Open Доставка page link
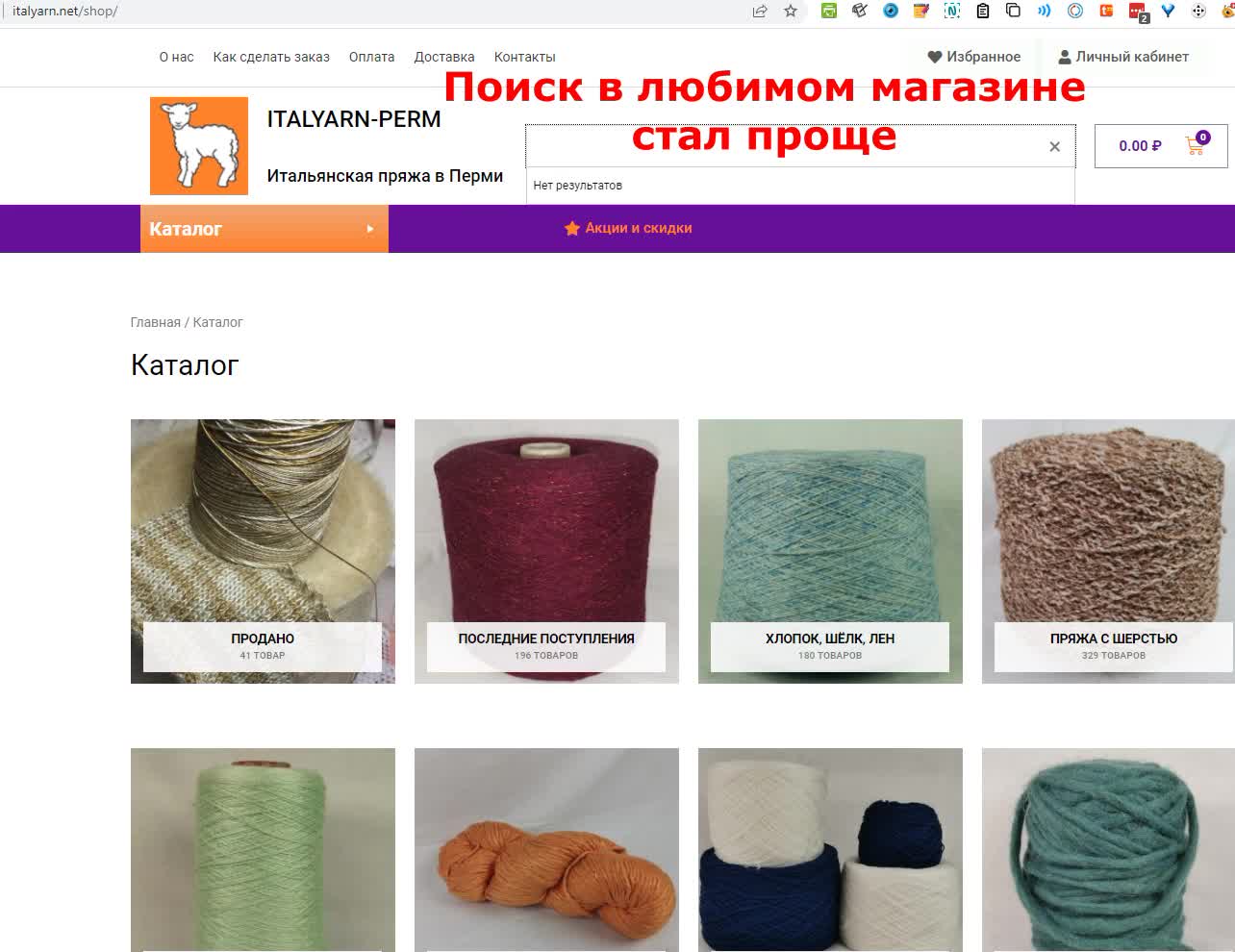 point(444,57)
